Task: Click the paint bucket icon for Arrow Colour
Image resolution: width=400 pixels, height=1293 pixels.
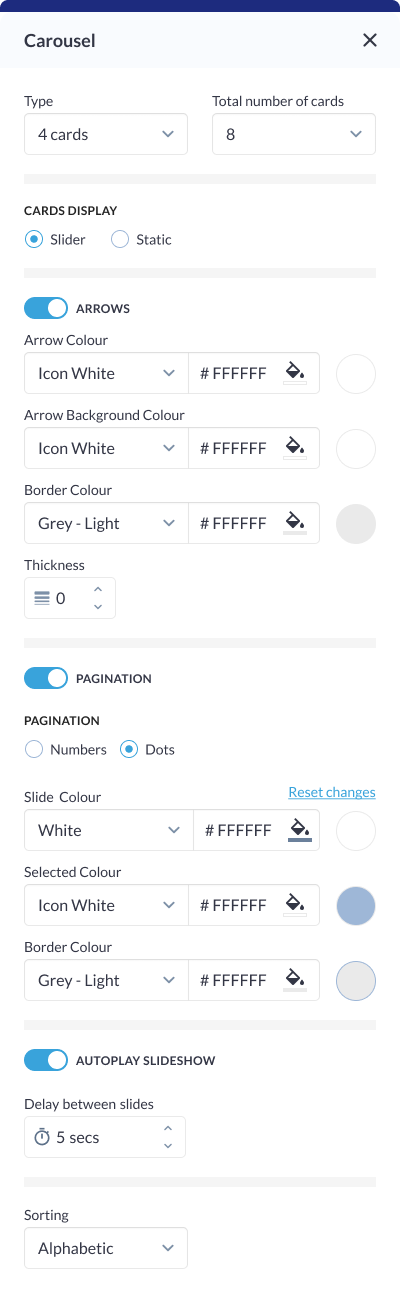Action: coord(295,373)
